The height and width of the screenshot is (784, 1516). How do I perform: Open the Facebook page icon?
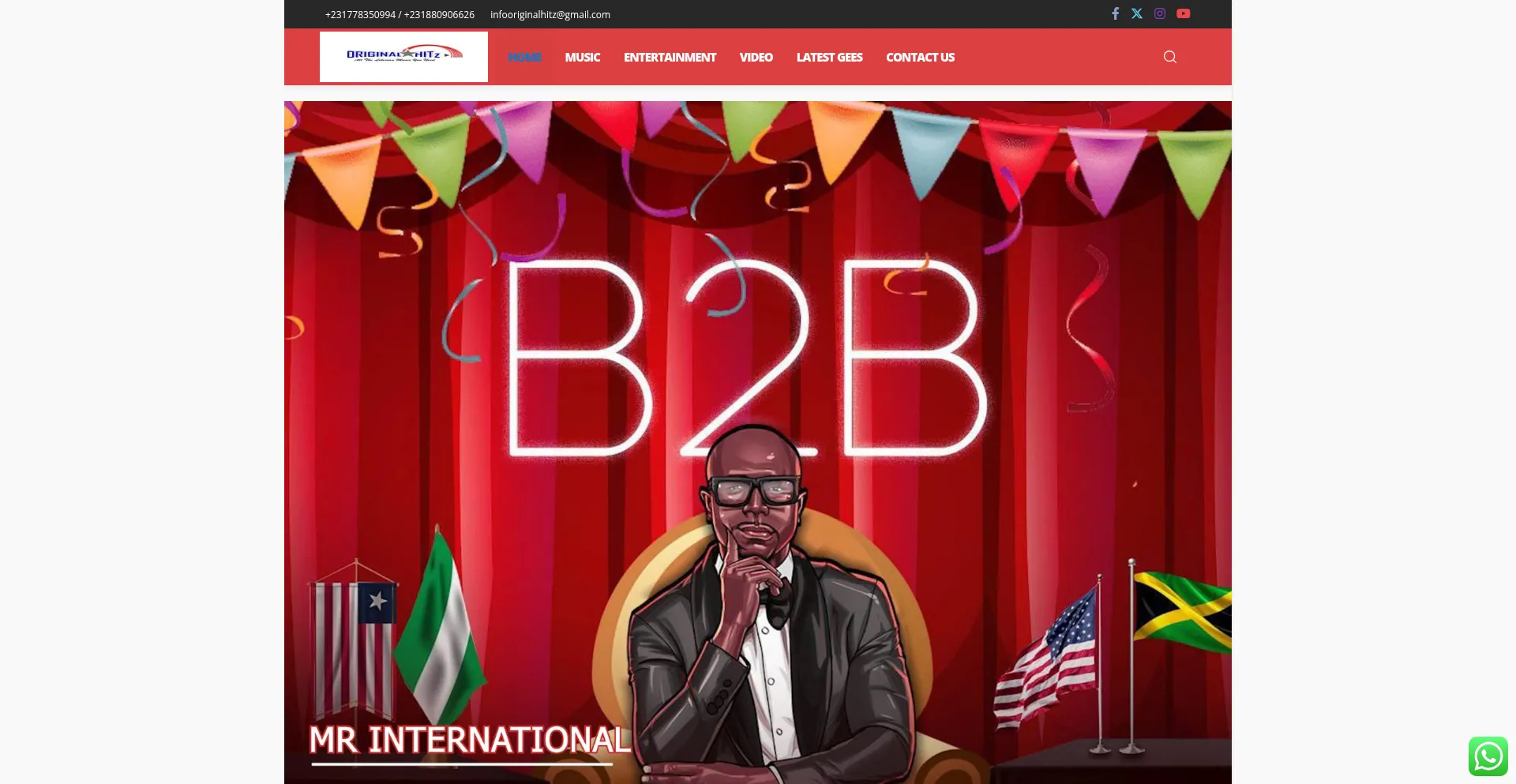(1115, 13)
